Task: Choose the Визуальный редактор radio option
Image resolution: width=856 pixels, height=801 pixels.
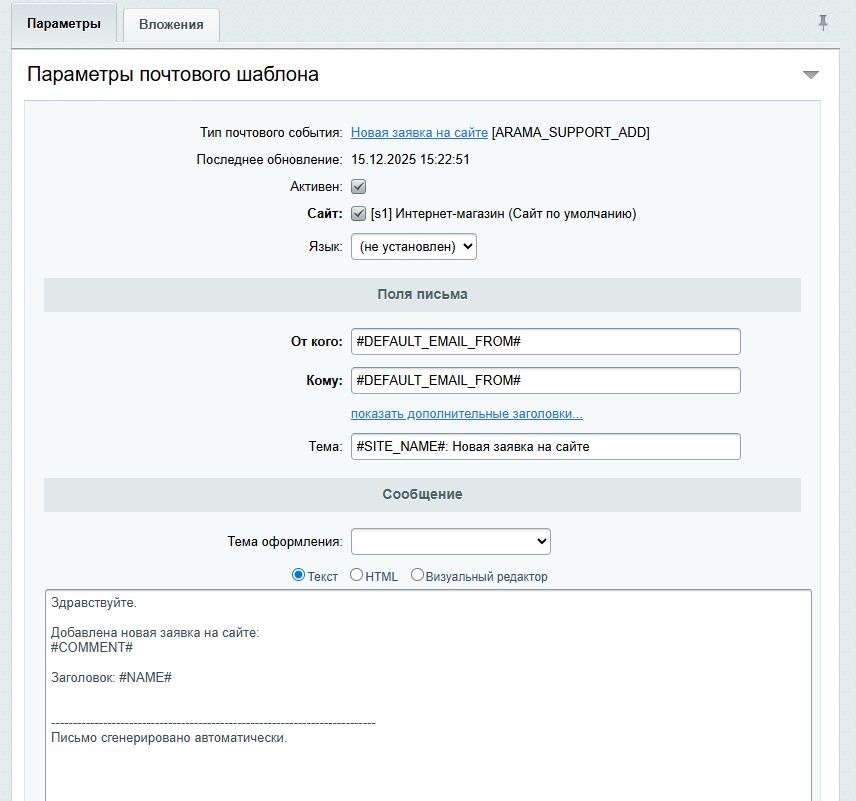Action: coord(417,575)
